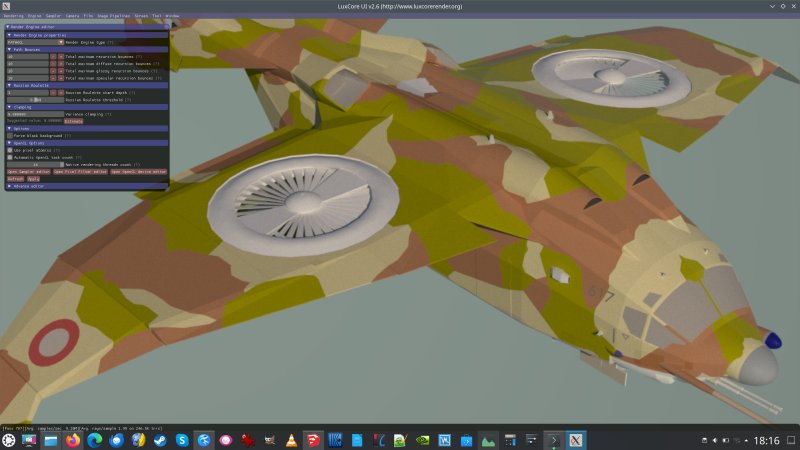This screenshot has width=800, height=450.
Task: Increase maximum glossy recursion bounces
Action: pyautogui.click(x=61, y=71)
